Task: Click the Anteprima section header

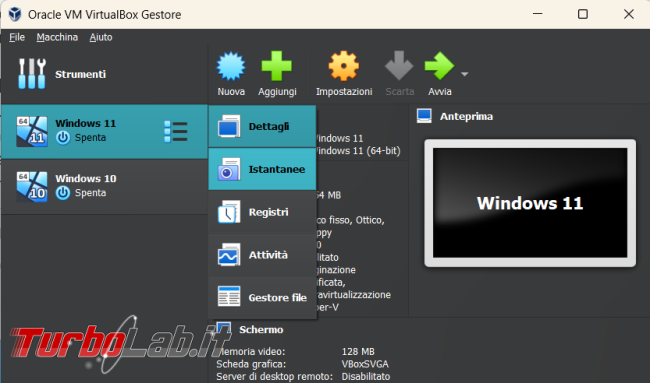Action: point(466,116)
